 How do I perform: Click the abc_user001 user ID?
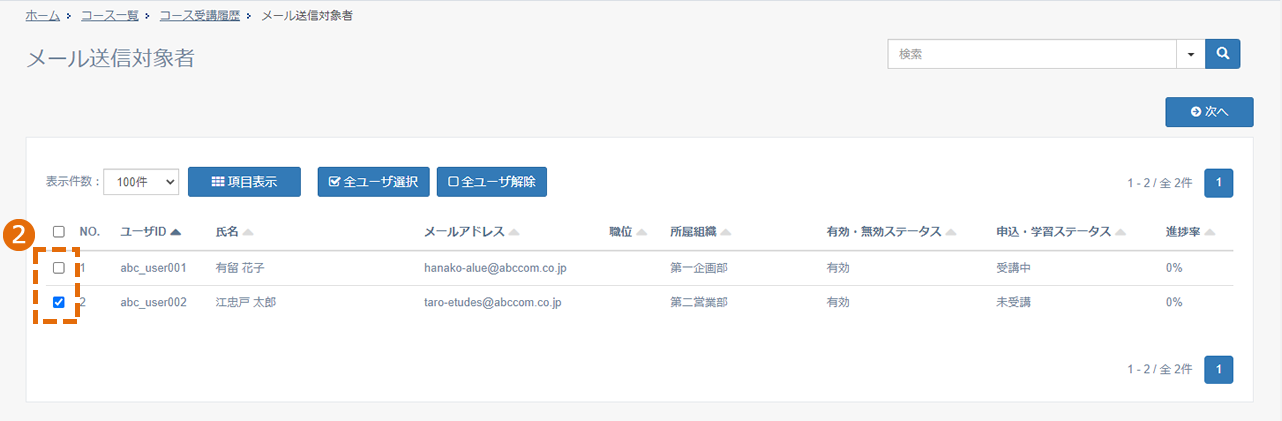tap(153, 268)
